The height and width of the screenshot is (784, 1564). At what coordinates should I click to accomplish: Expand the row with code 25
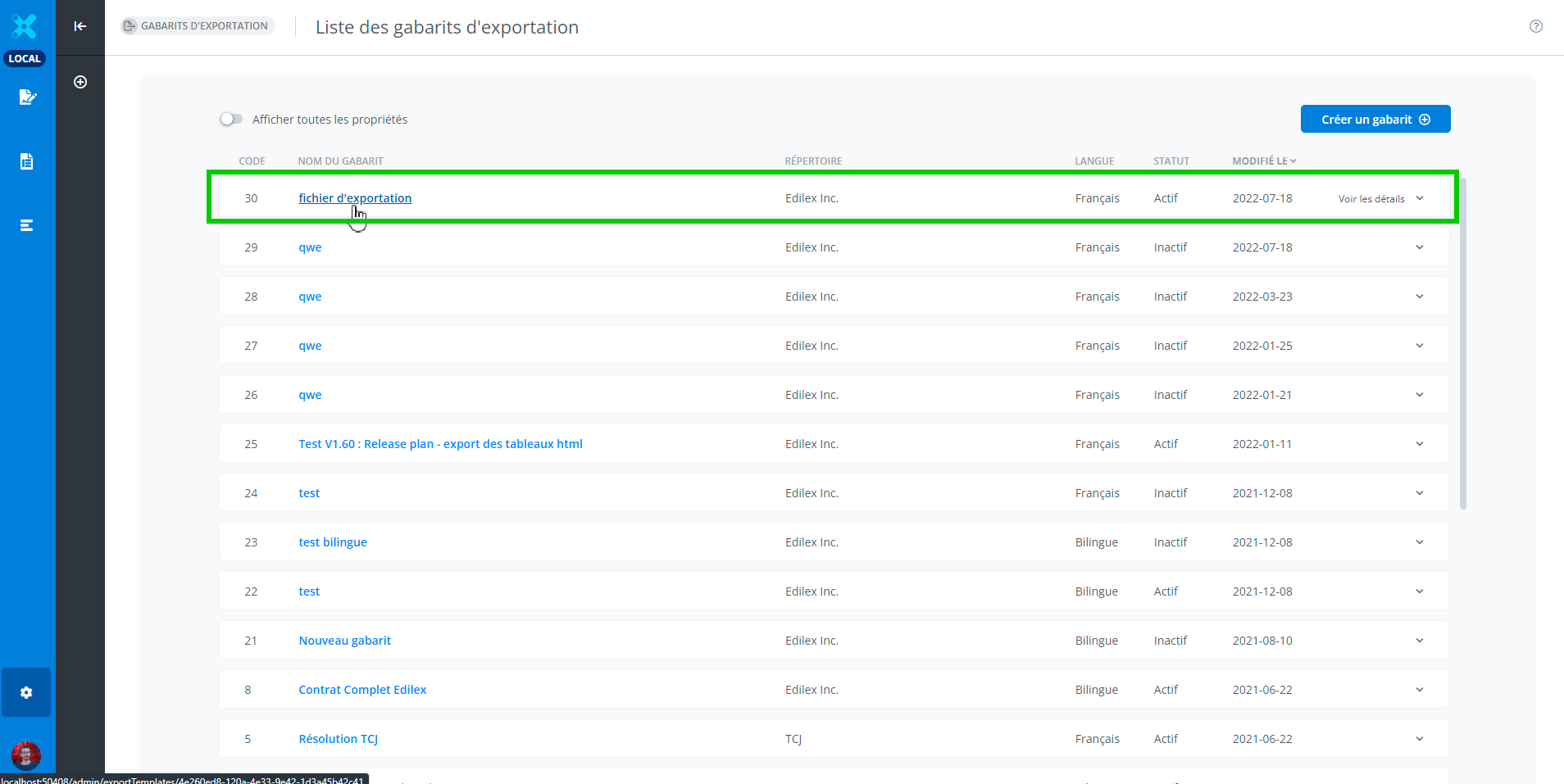(1419, 444)
